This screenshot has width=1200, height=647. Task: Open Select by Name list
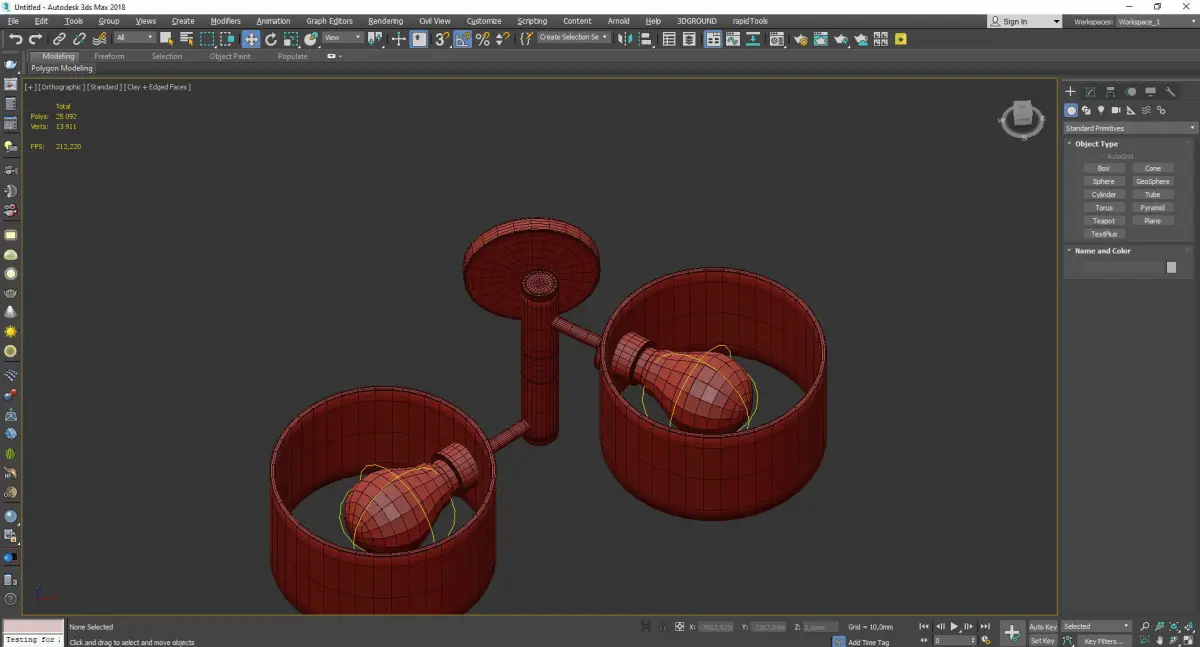pyautogui.click(x=187, y=39)
